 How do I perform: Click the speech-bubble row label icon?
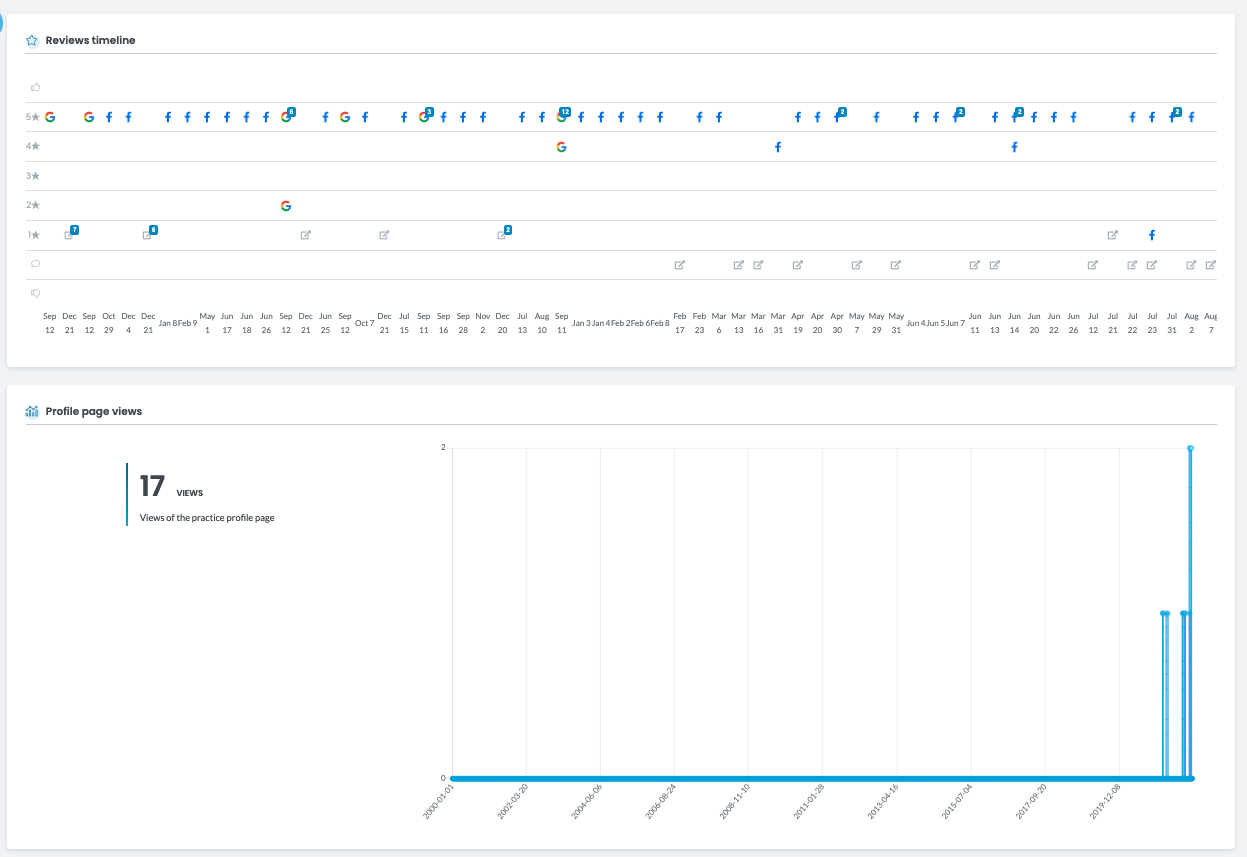point(36,263)
